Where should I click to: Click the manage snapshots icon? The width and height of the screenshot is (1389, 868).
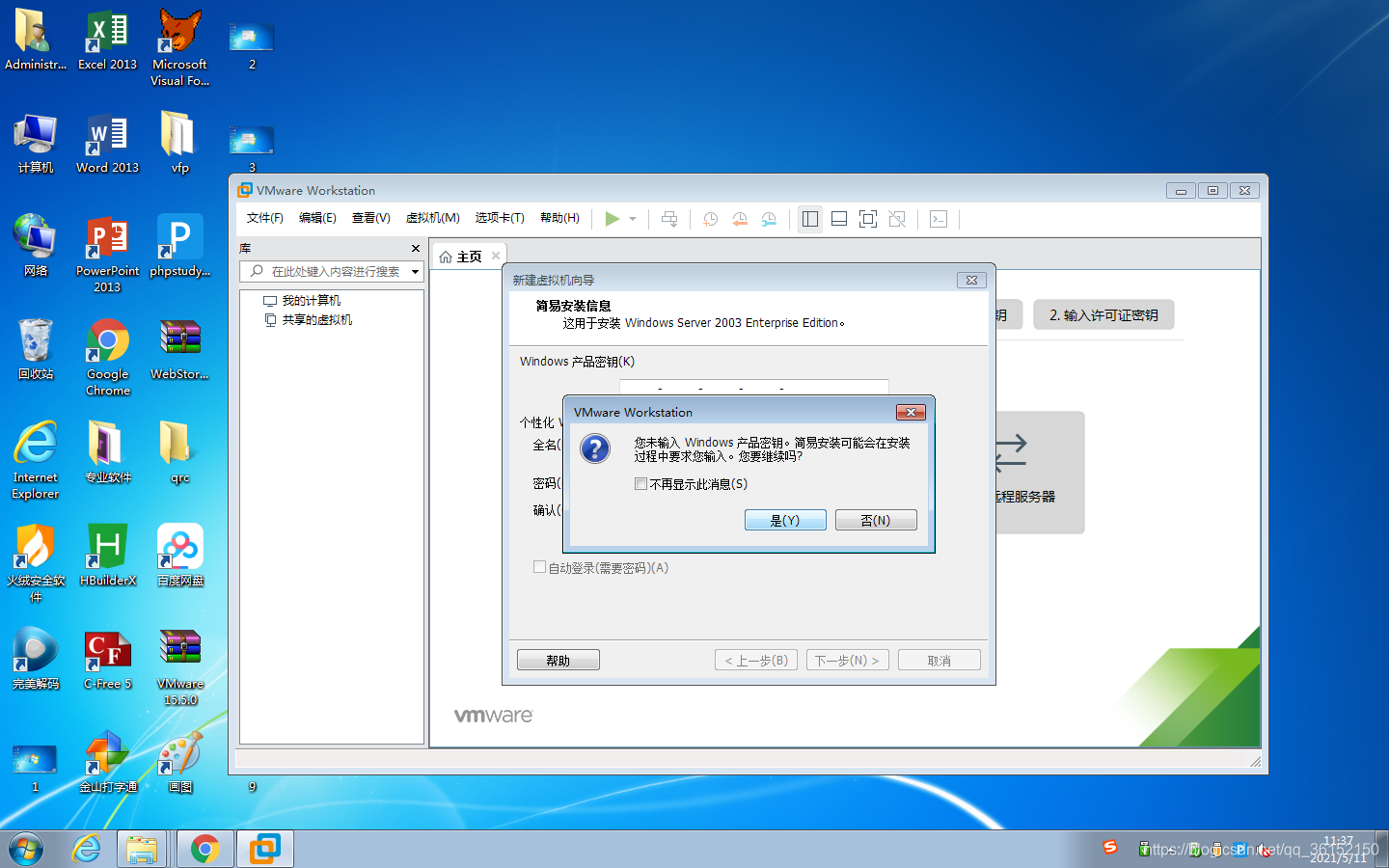(769, 219)
